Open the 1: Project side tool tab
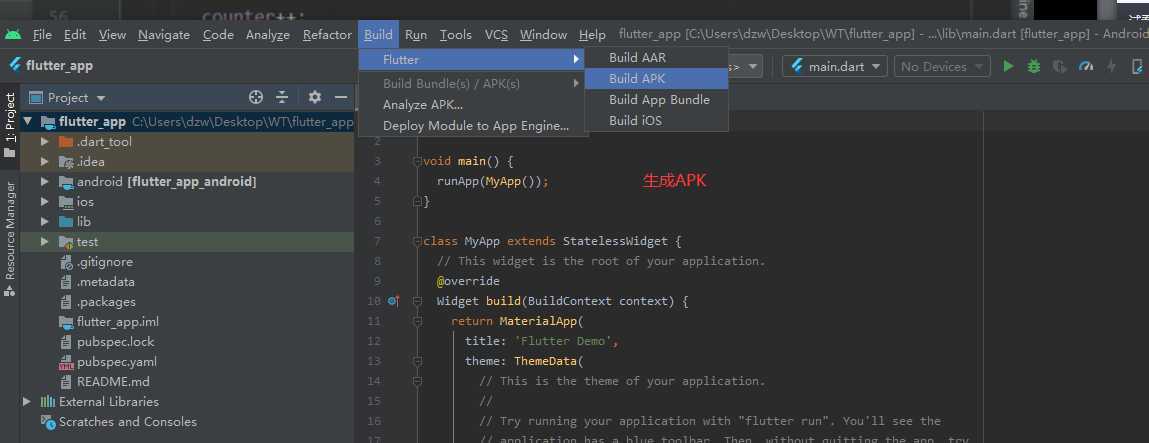 tap(10, 124)
